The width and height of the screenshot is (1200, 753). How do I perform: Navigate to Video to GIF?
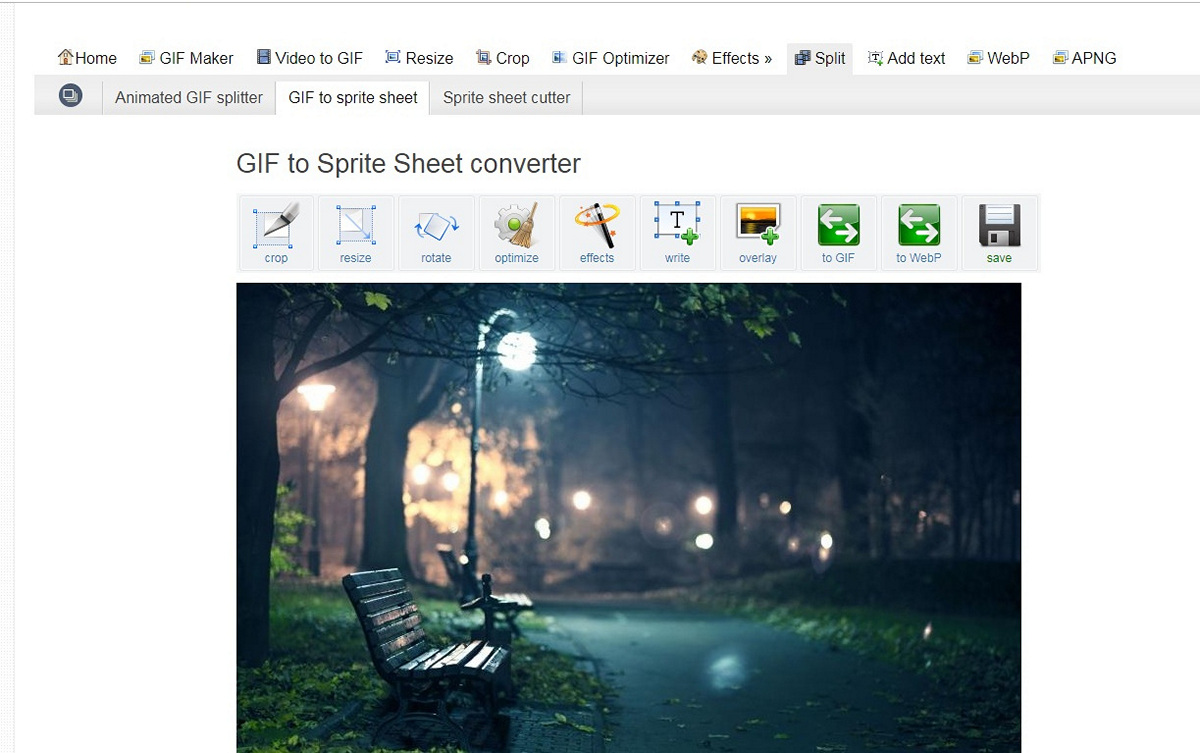(x=309, y=58)
